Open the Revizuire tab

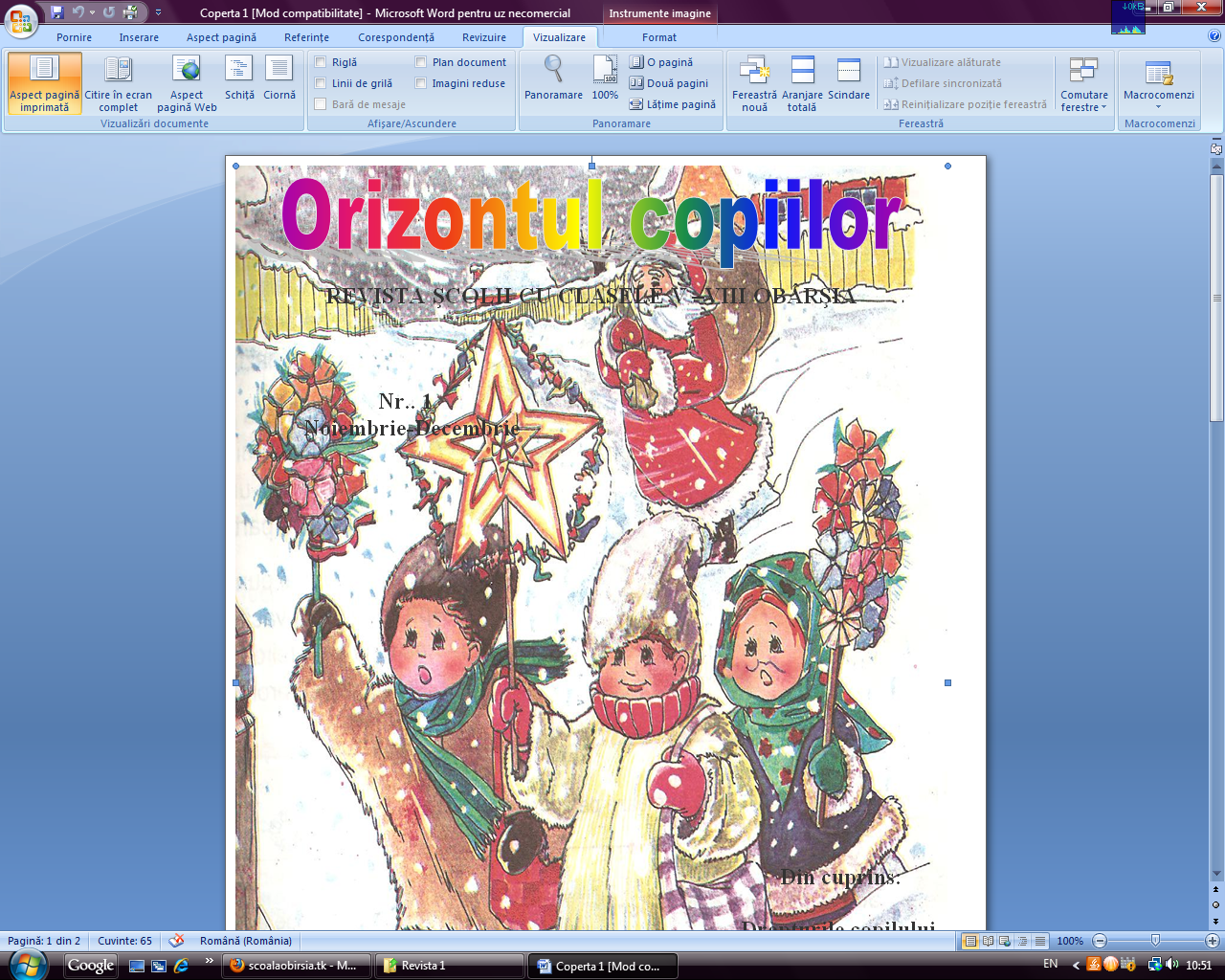click(484, 37)
